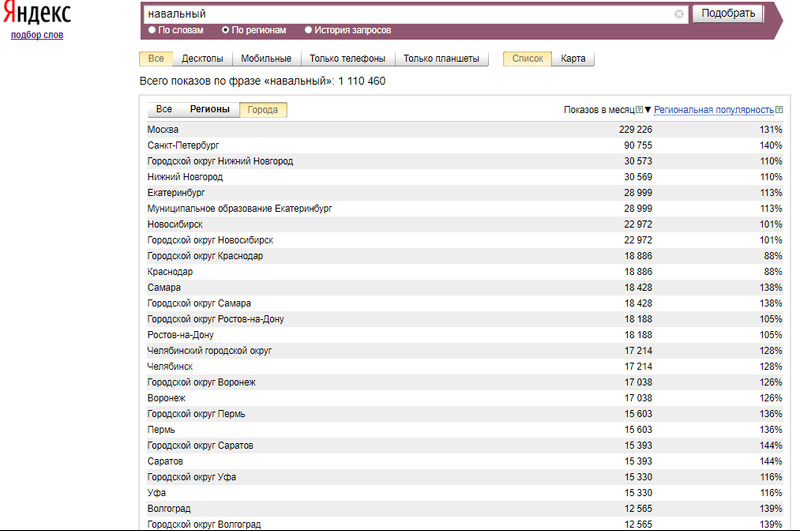
Task: Sort by Региональная популярность link
Action: (x=713, y=110)
